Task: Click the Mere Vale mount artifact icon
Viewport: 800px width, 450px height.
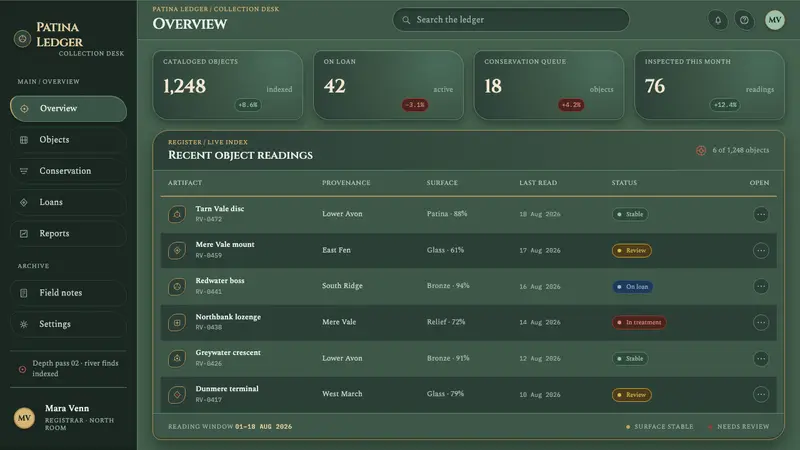Action: [177, 251]
